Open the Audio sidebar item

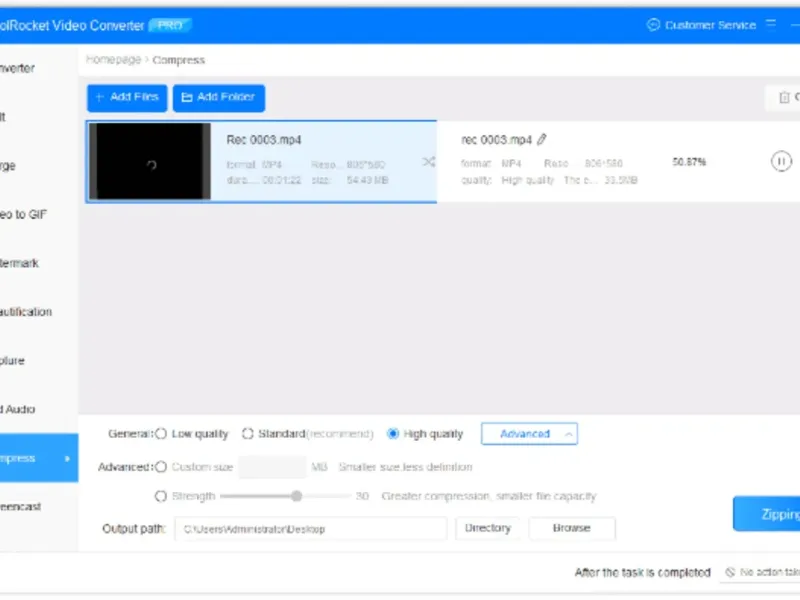click(38, 409)
